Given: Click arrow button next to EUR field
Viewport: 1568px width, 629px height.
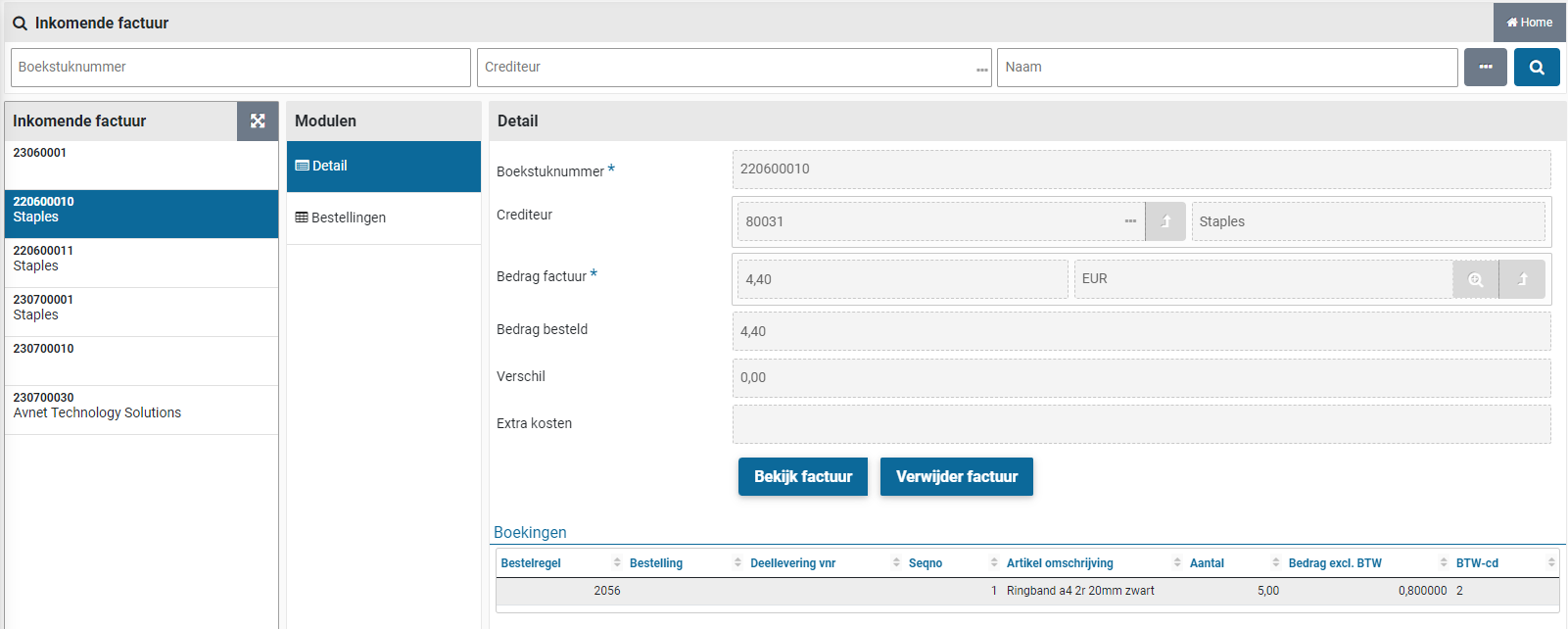Looking at the screenshot, I should coord(1522,279).
